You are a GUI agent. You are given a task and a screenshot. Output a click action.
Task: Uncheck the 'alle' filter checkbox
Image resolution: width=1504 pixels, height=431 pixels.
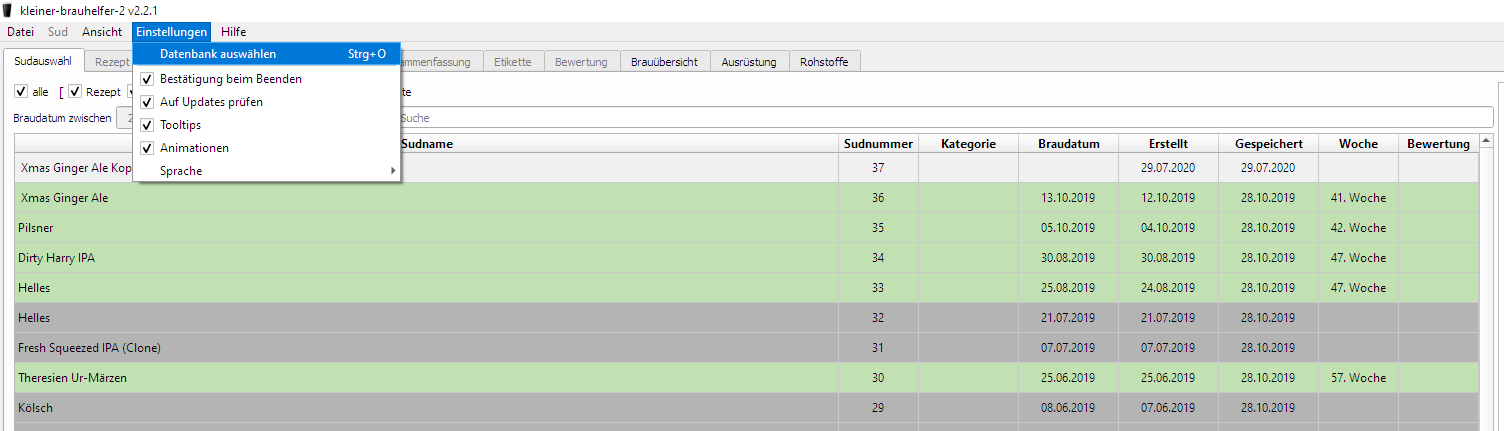(x=22, y=92)
